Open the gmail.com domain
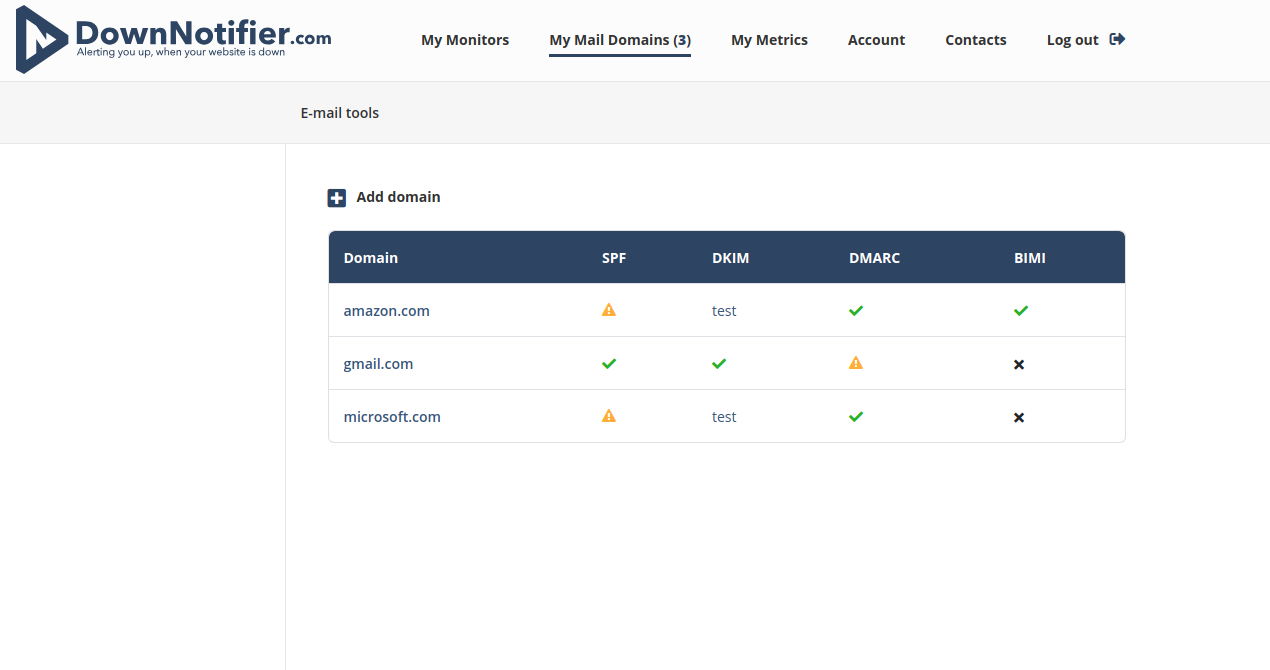Image resolution: width=1270 pixels, height=670 pixels. click(378, 364)
